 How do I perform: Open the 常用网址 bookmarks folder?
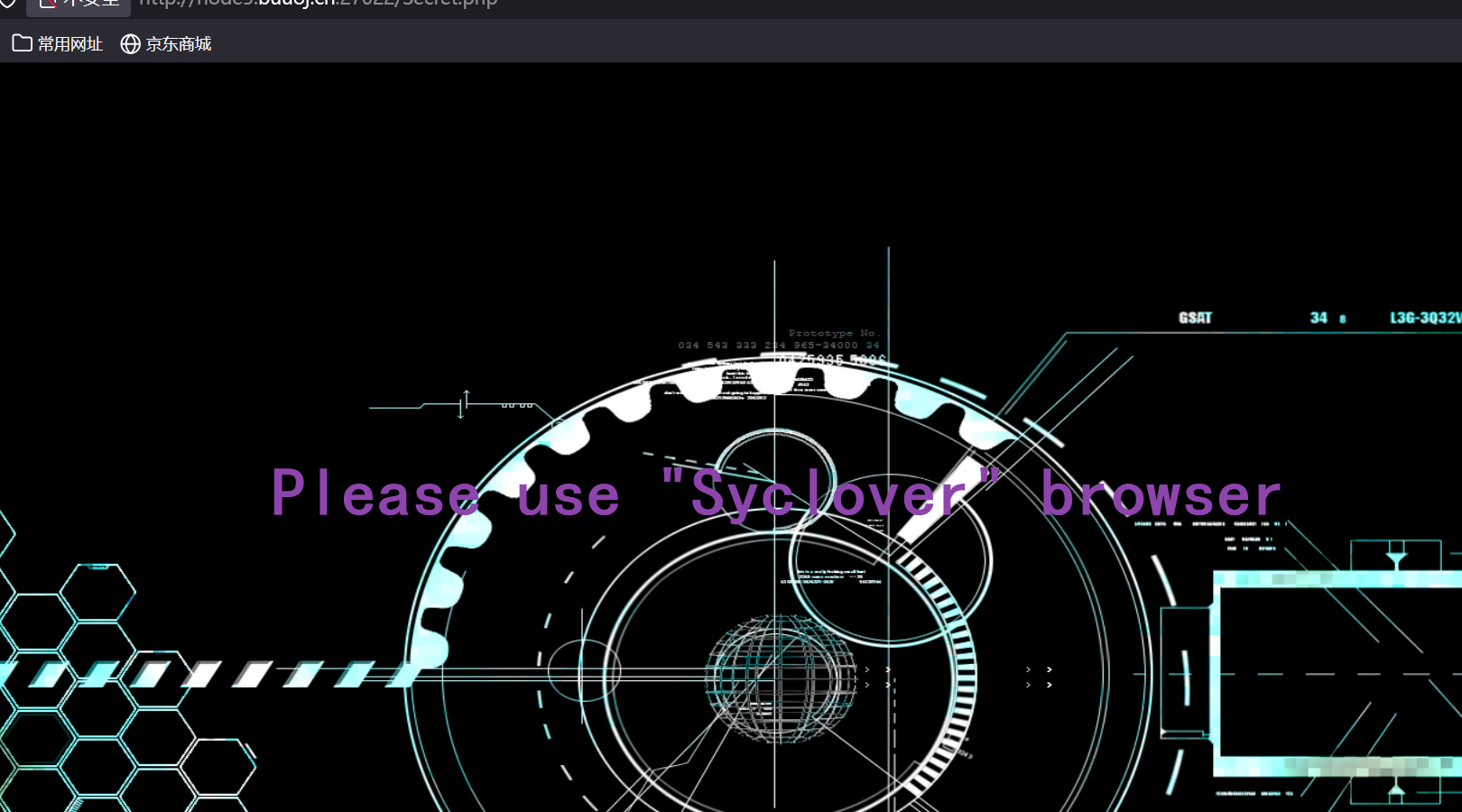pyautogui.click(x=58, y=43)
